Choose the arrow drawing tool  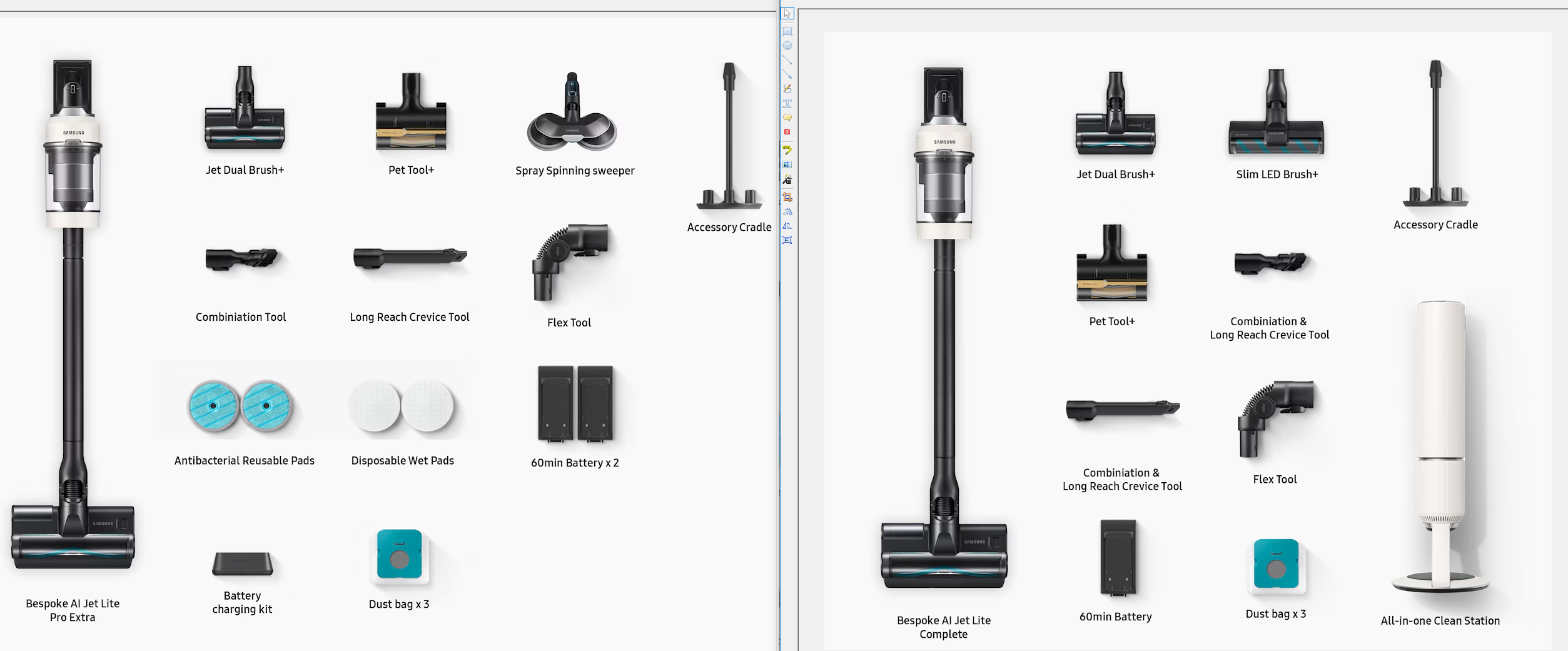[787, 74]
